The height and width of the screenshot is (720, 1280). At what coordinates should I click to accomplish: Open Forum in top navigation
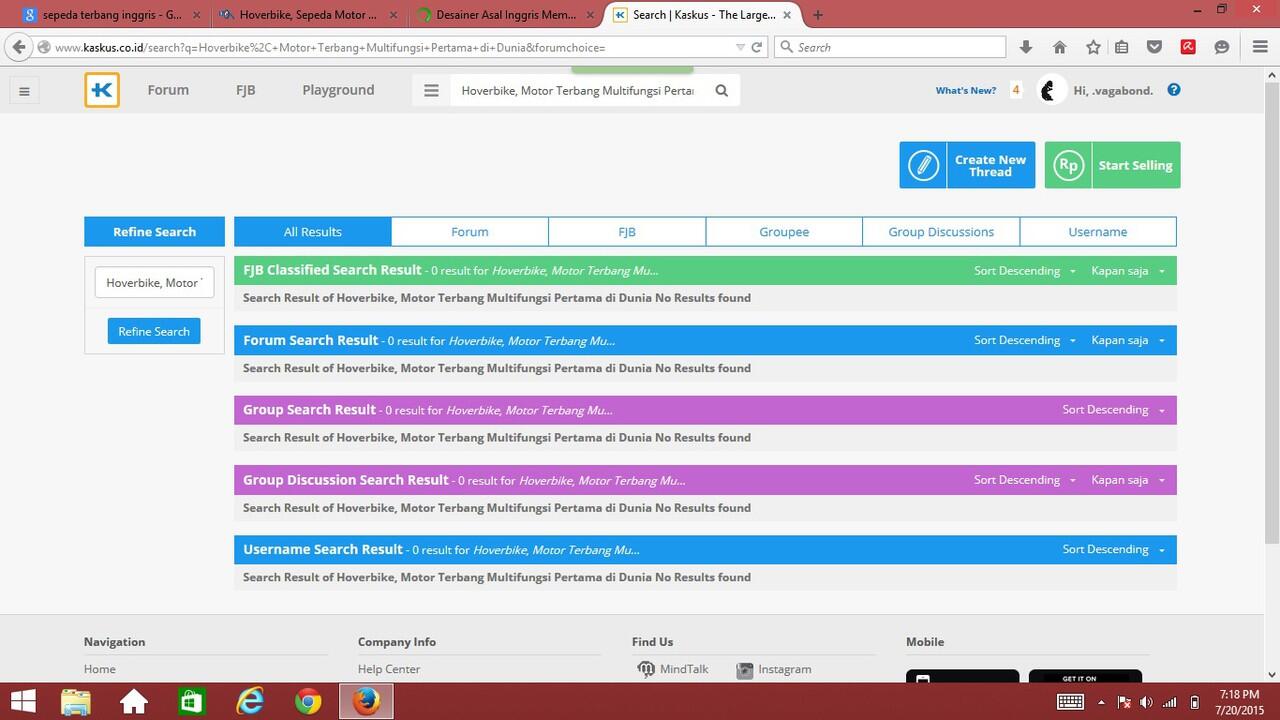(x=168, y=90)
